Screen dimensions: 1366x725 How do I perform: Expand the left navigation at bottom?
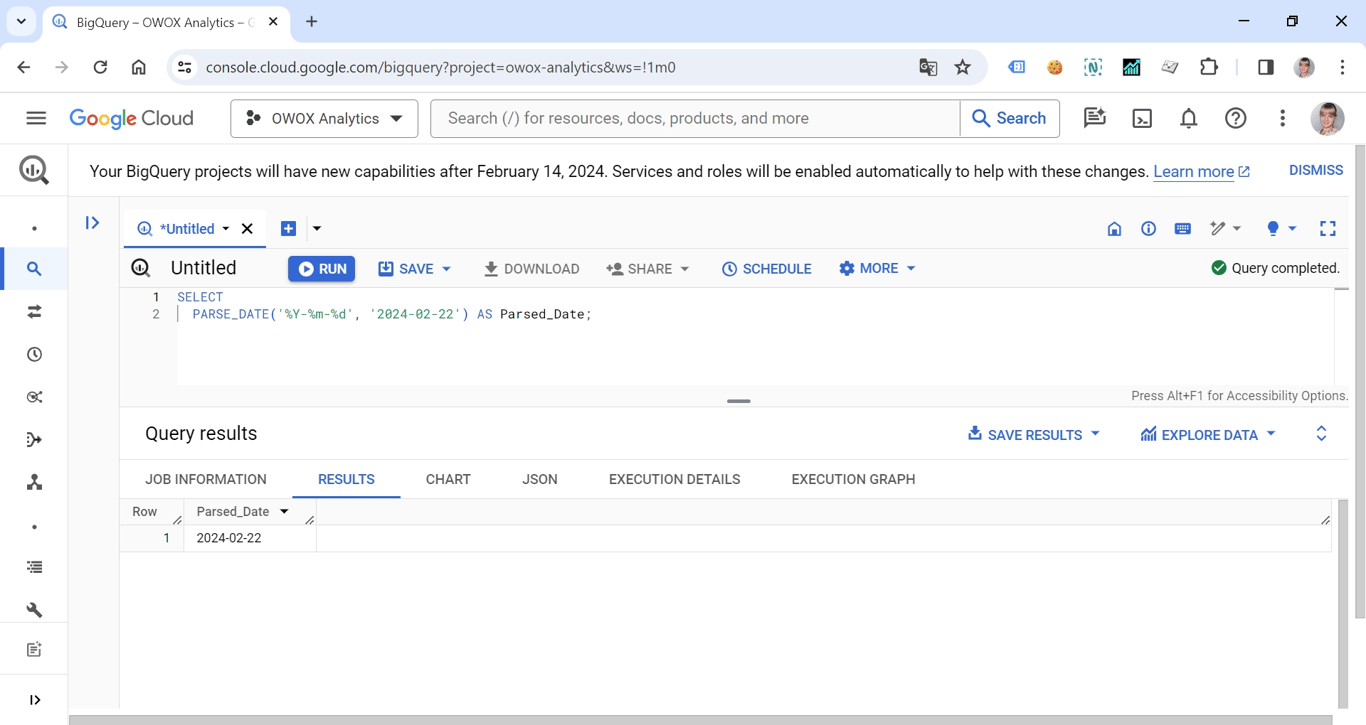(x=34, y=700)
